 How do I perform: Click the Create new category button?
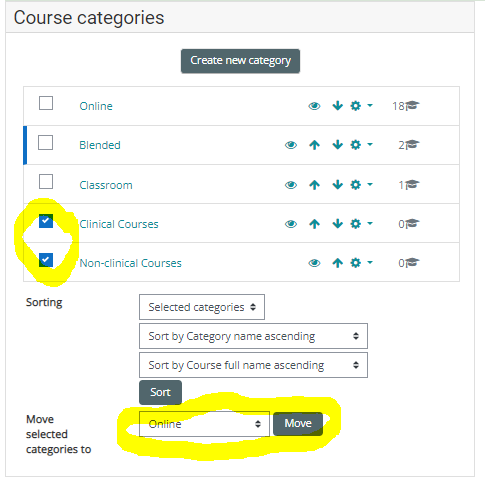240,61
